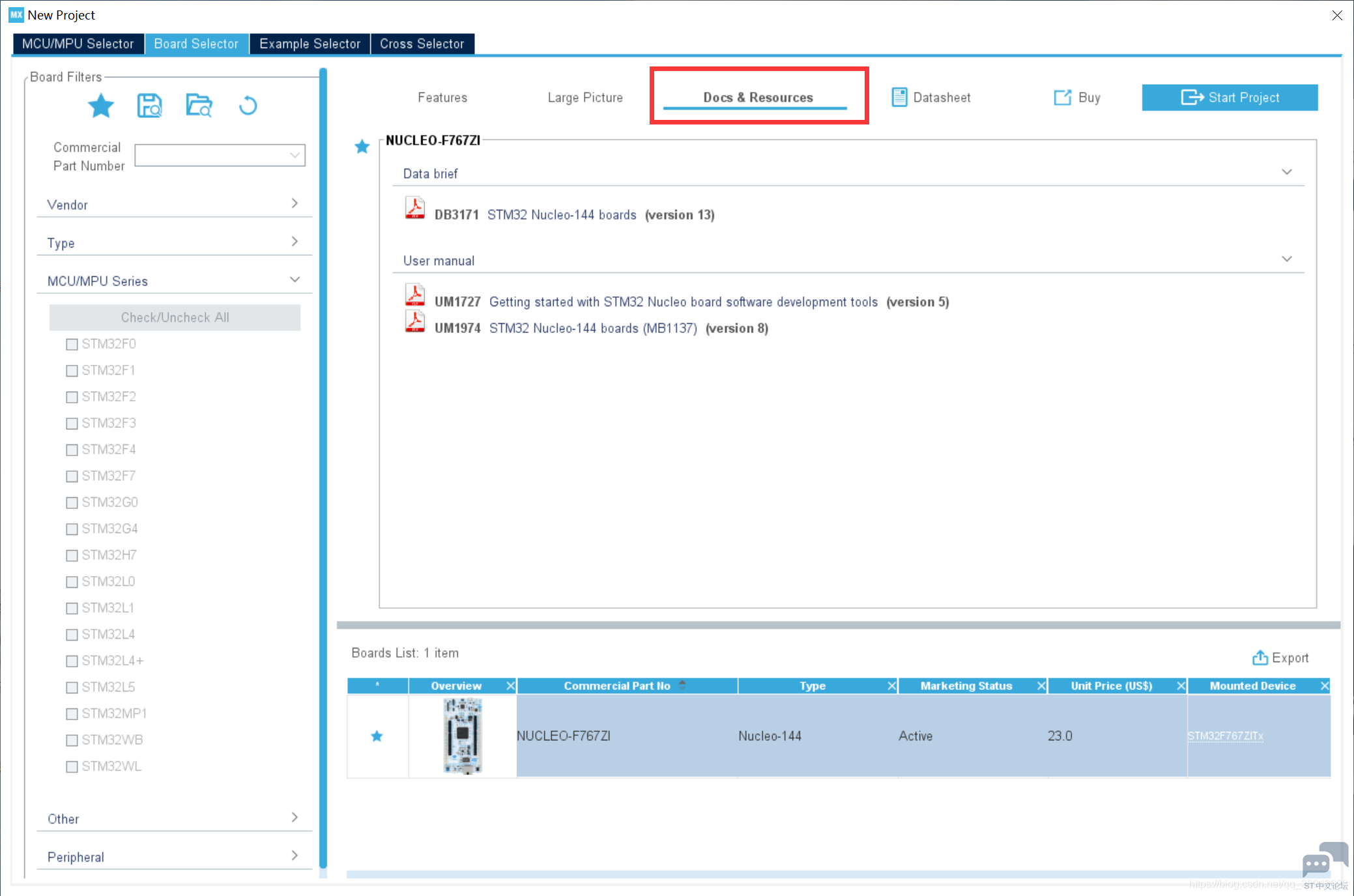
Task: Remove the Mounted Device column
Action: (x=1325, y=686)
